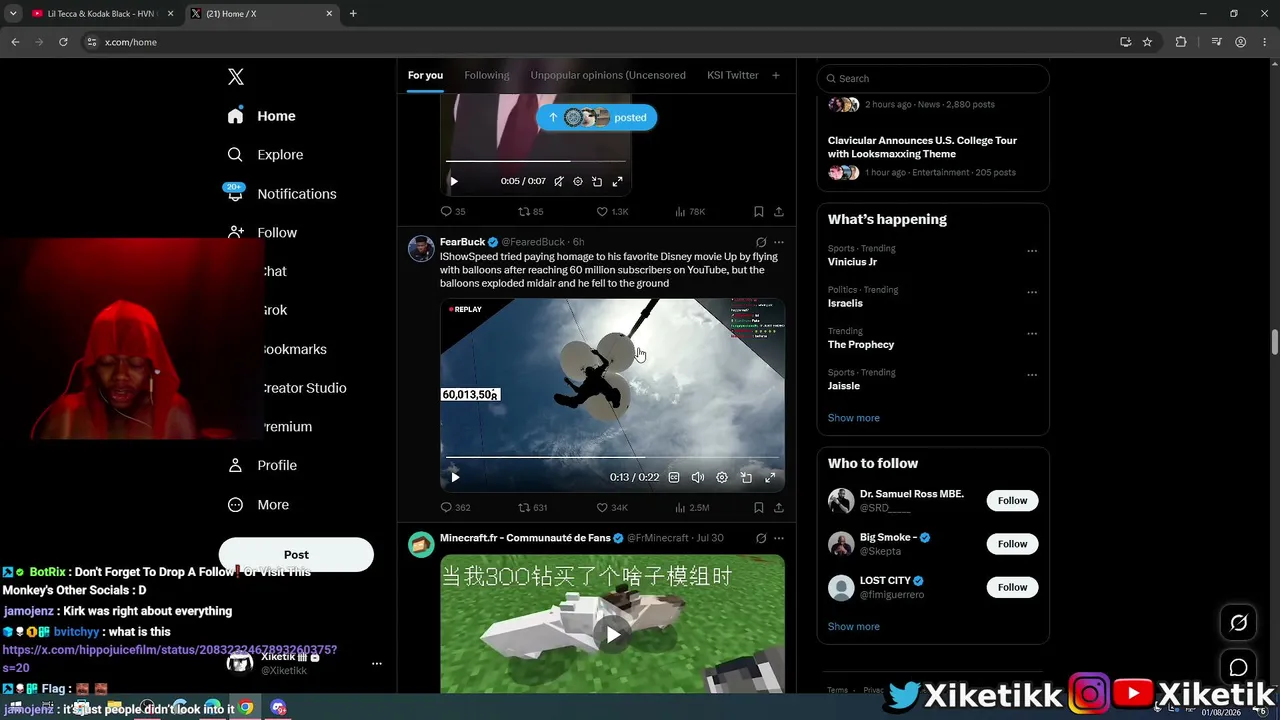Repost the post with 85 reposts

point(530,212)
